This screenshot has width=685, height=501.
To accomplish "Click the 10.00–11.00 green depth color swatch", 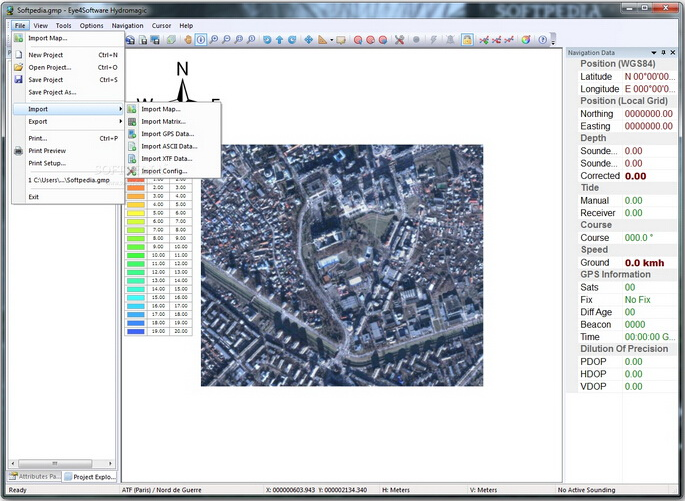I will coord(135,255).
